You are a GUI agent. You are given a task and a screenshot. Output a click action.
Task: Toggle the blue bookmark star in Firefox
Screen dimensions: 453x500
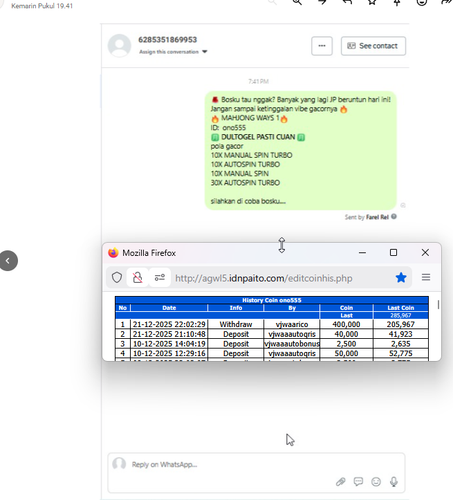coord(401,277)
